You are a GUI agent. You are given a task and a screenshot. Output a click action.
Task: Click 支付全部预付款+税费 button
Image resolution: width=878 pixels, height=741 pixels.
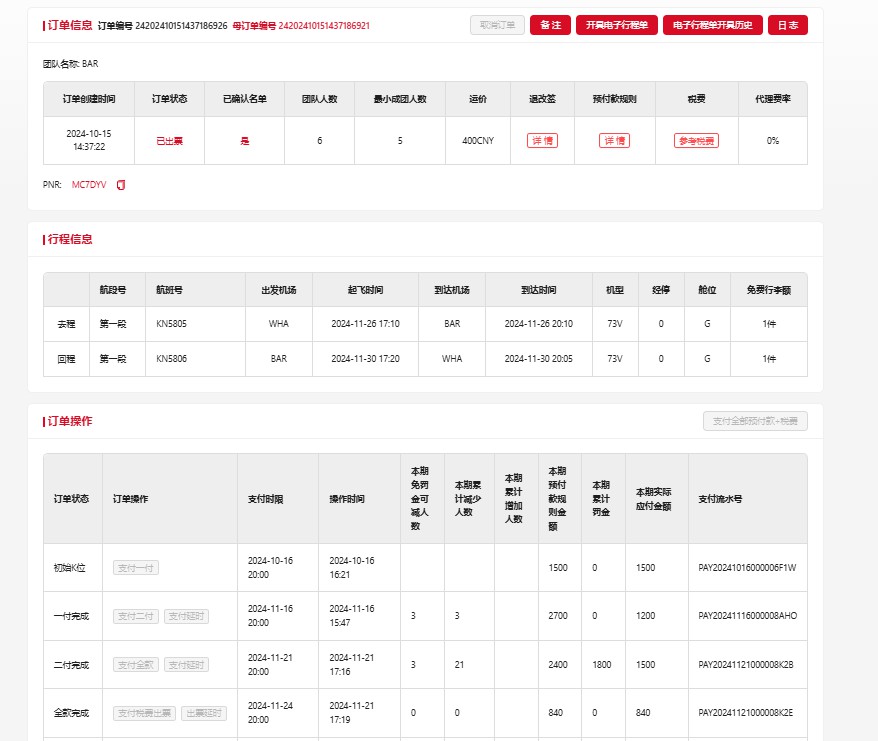755,422
